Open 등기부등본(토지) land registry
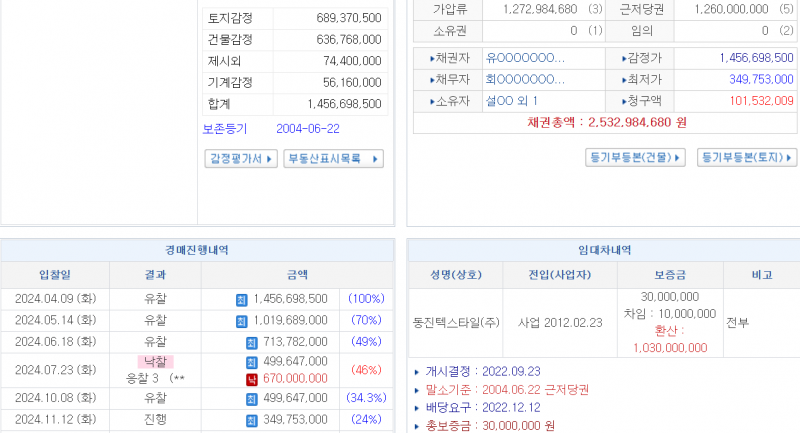The image size is (800, 433). coord(747,157)
